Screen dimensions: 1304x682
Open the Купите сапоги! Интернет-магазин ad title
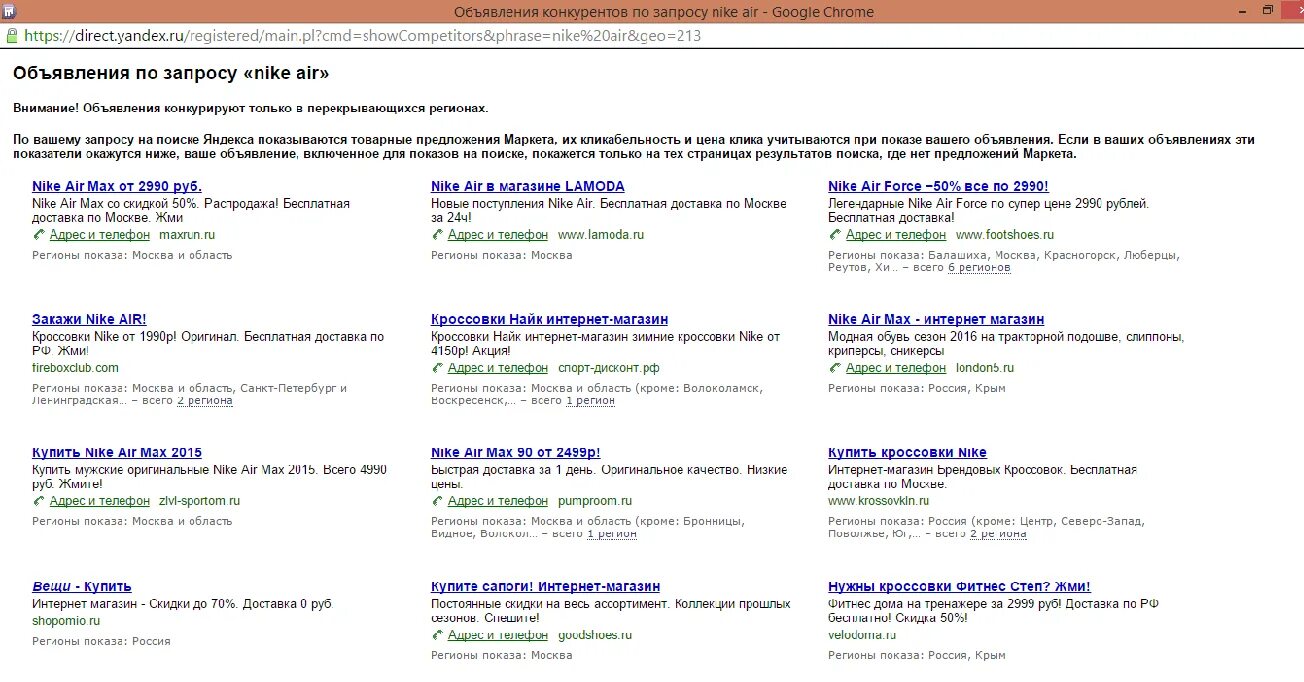pyautogui.click(x=545, y=586)
